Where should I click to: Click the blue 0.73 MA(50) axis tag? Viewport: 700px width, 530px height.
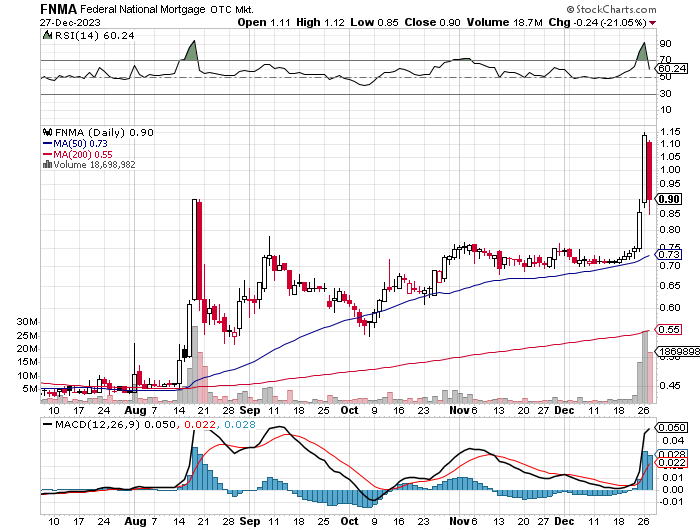669,255
